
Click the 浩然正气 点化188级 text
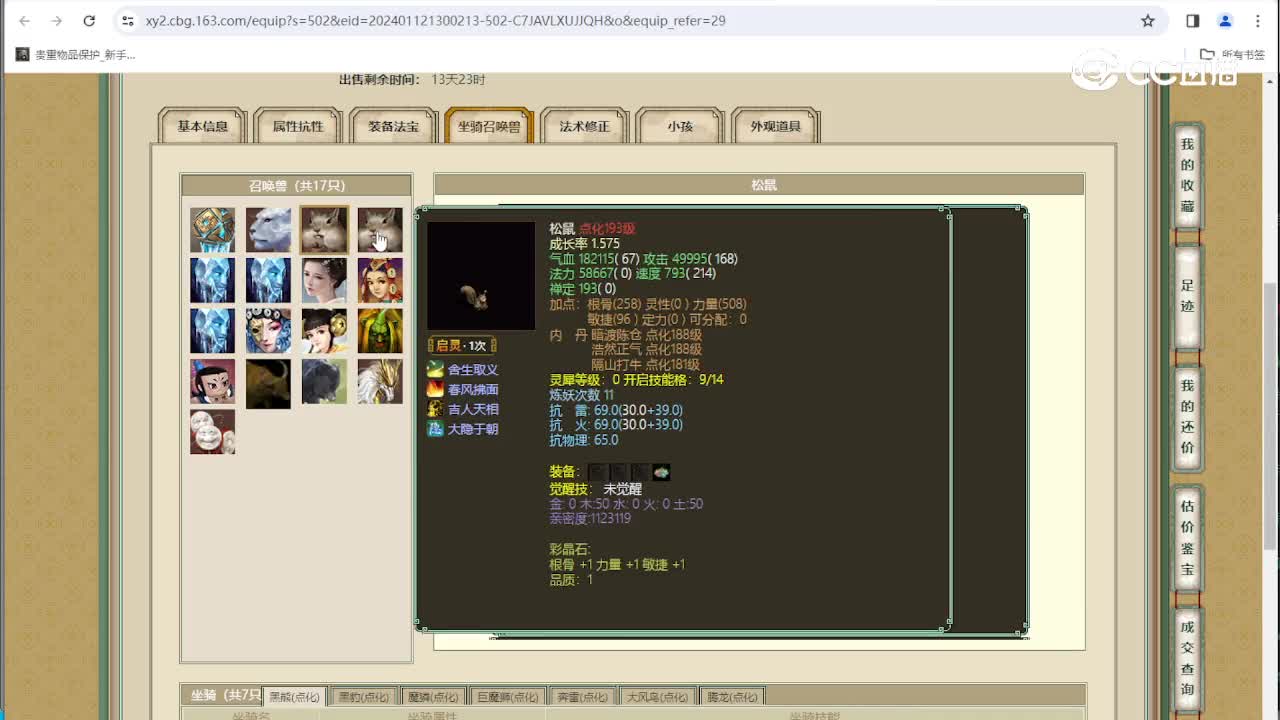point(646,349)
